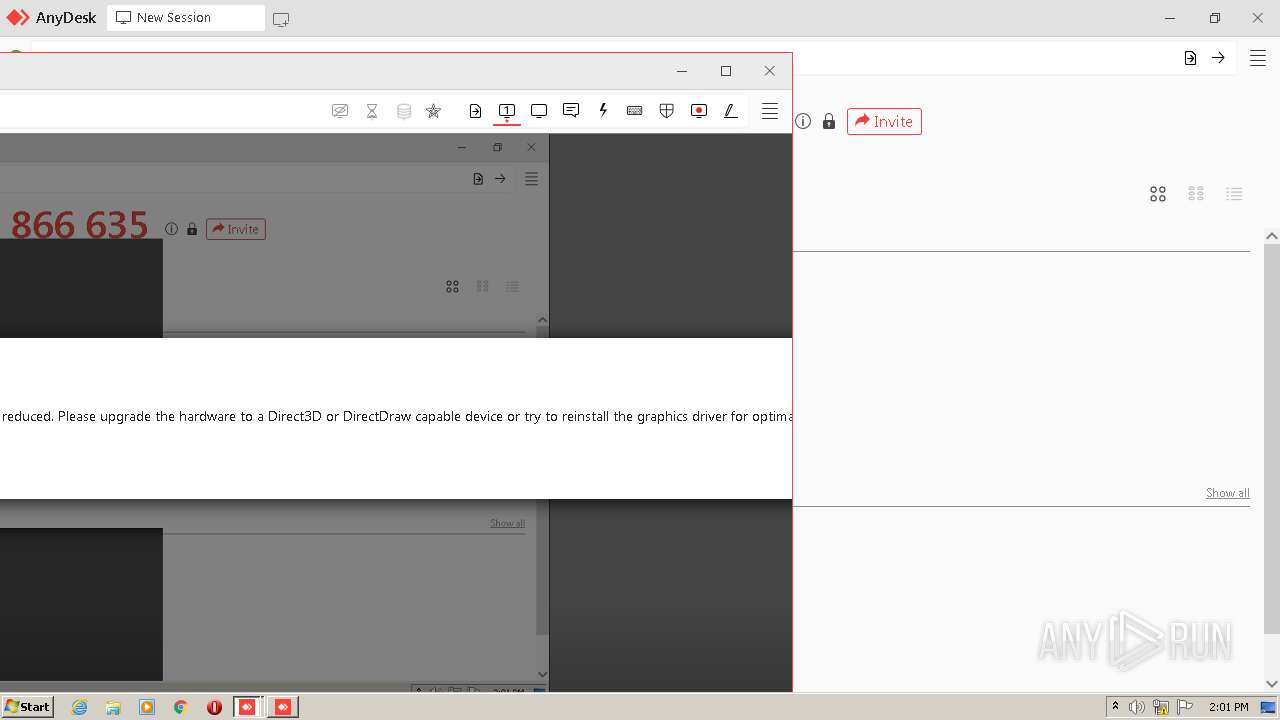The image size is (1280, 720).
Task: Click the 2:01 PM taskbar clock
Action: [1228, 707]
